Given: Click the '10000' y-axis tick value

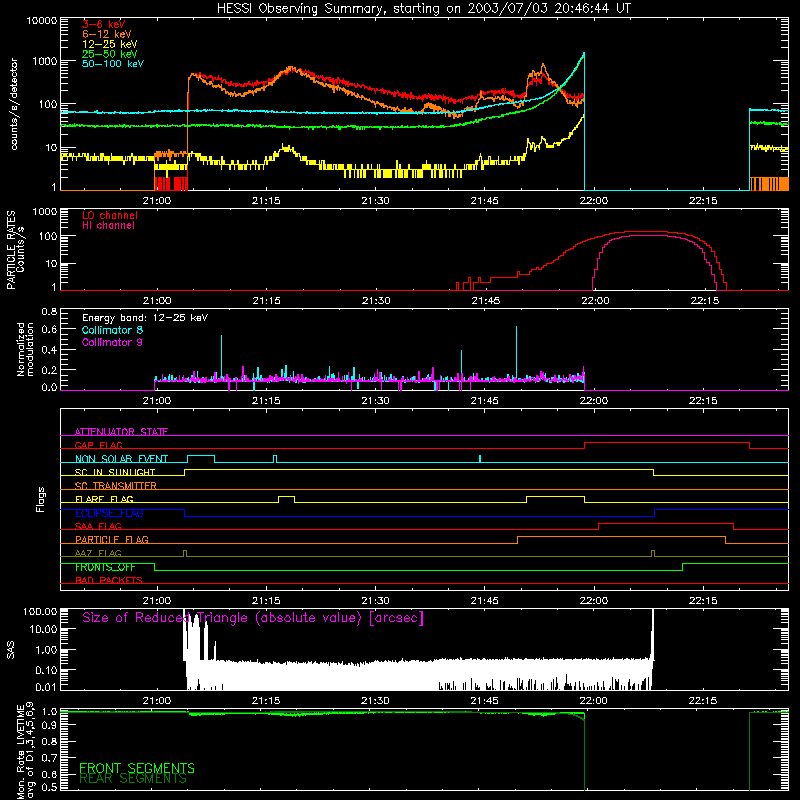Looking at the screenshot, I should [42, 21].
